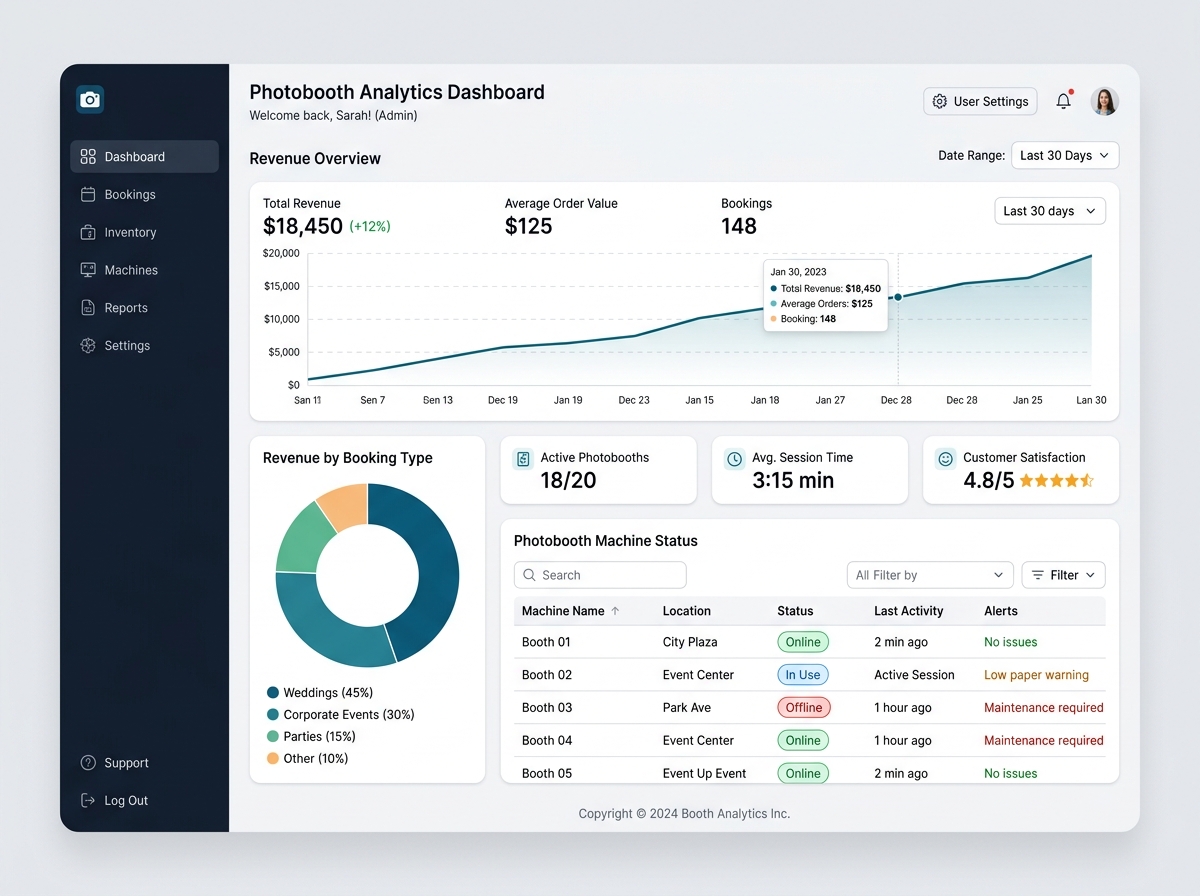Click the In Use badge for Booth 02
This screenshot has height=896, width=1200.
coord(803,675)
